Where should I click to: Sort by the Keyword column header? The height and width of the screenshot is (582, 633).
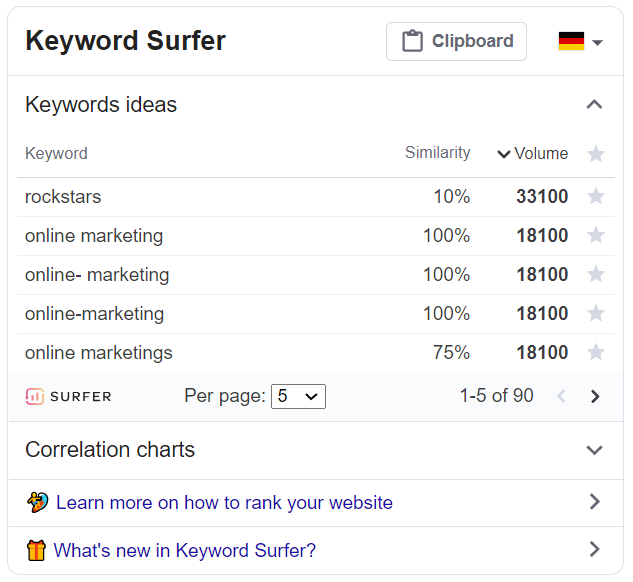click(x=56, y=153)
